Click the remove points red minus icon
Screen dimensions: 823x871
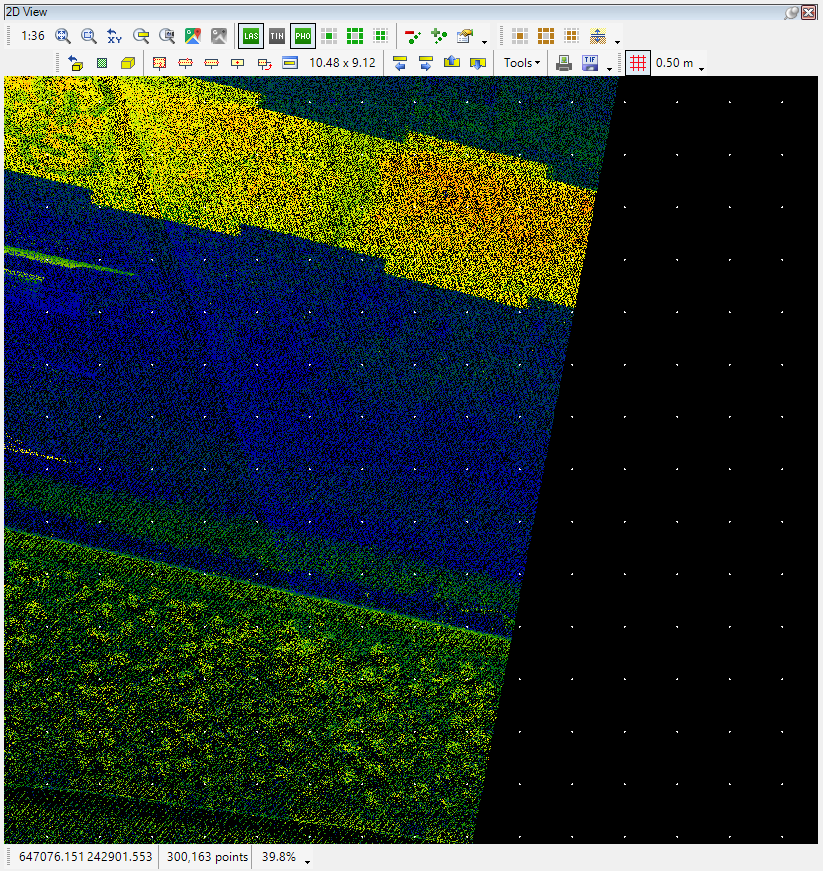pos(413,36)
